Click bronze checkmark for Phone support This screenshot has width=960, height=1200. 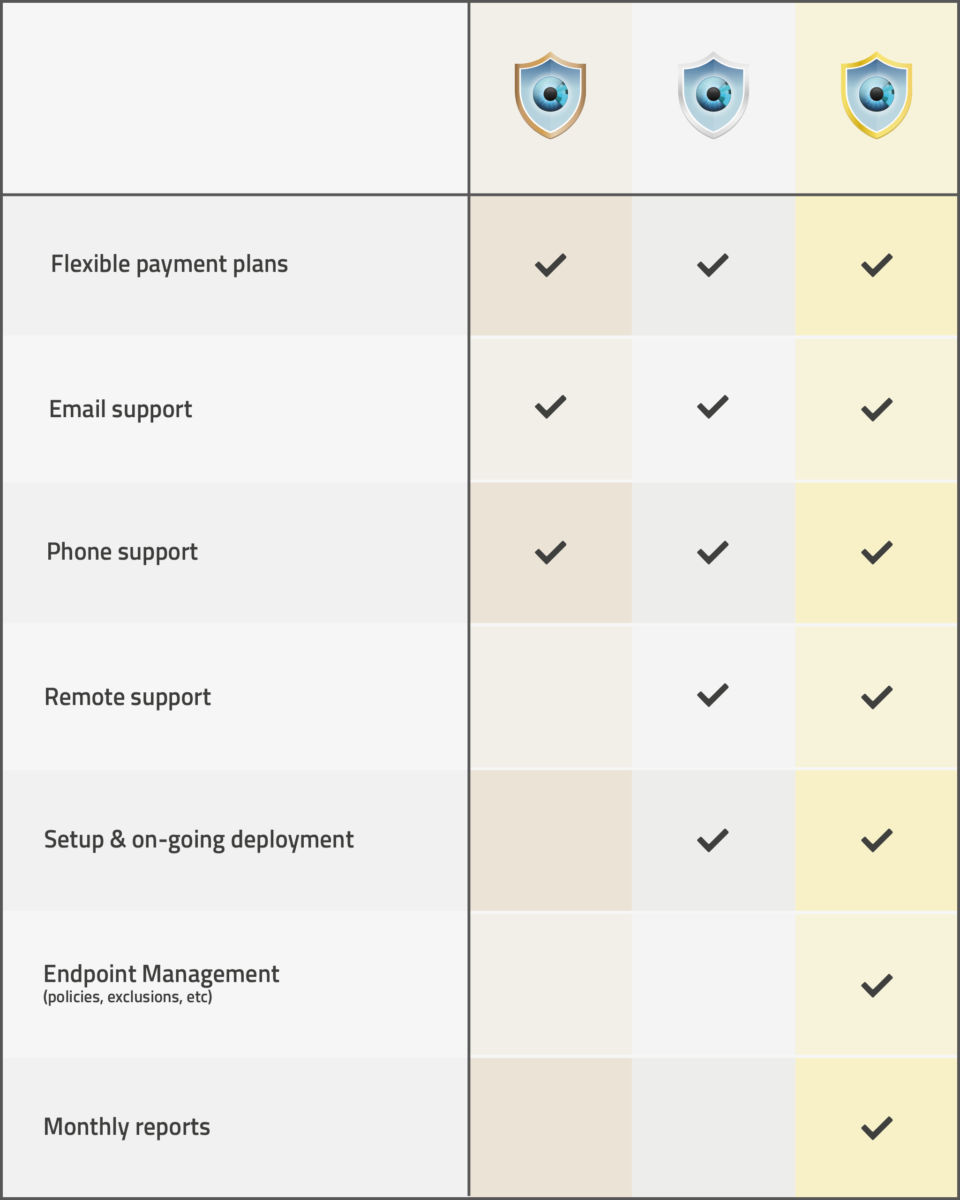click(550, 552)
